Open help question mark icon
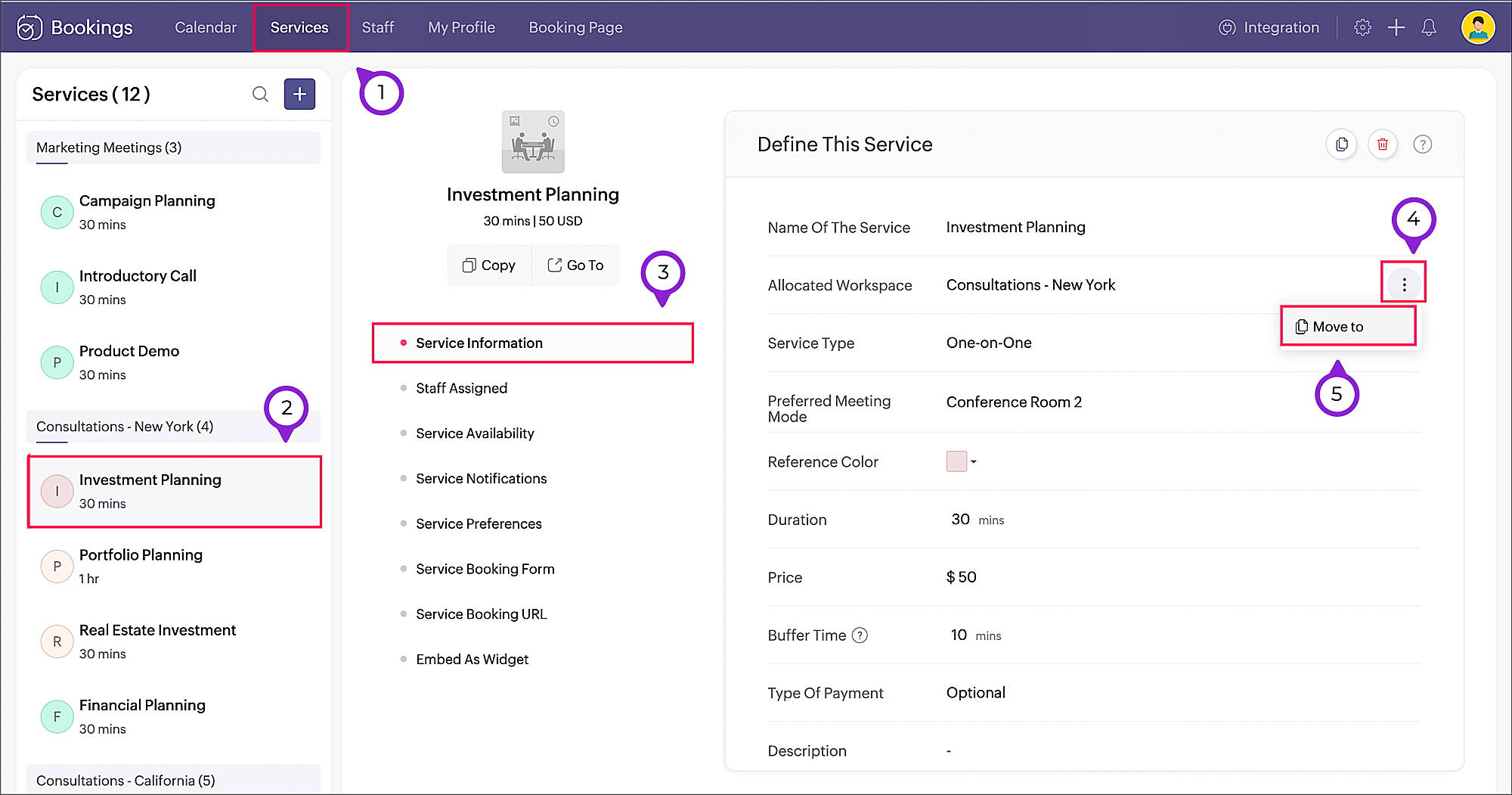 1422,144
